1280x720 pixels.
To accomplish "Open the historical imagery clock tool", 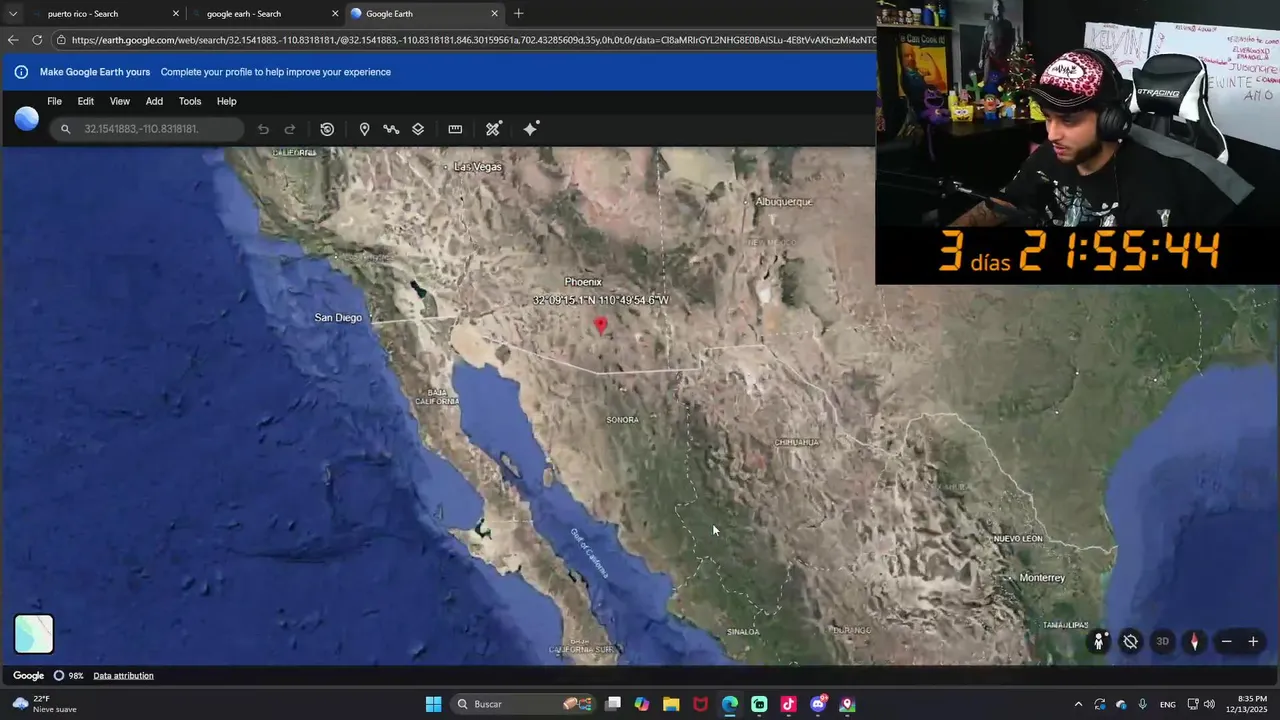I will [327, 129].
